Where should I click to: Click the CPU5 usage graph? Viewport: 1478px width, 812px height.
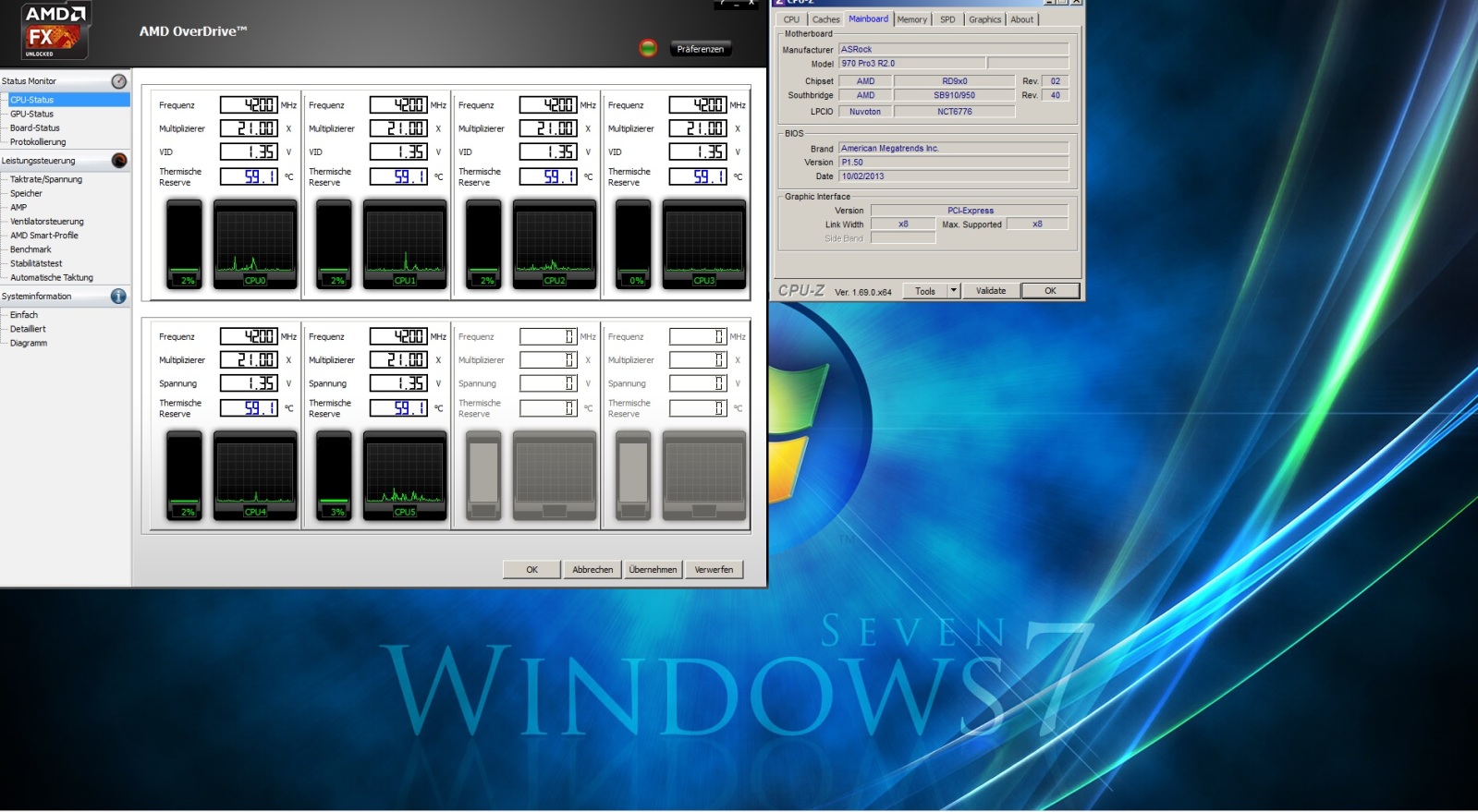405,476
